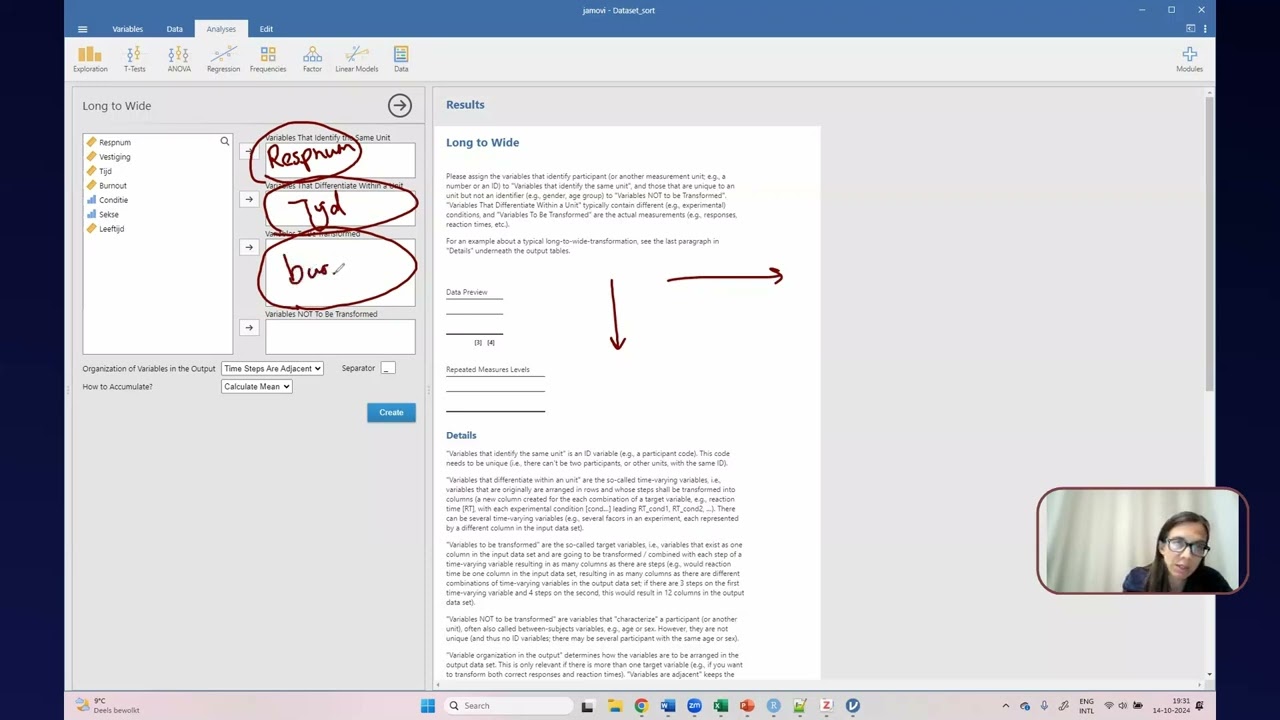Image resolution: width=1280 pixels, height=720 pixels.
Task: Click the Separator text field
Action: click(x=388, y=369)
